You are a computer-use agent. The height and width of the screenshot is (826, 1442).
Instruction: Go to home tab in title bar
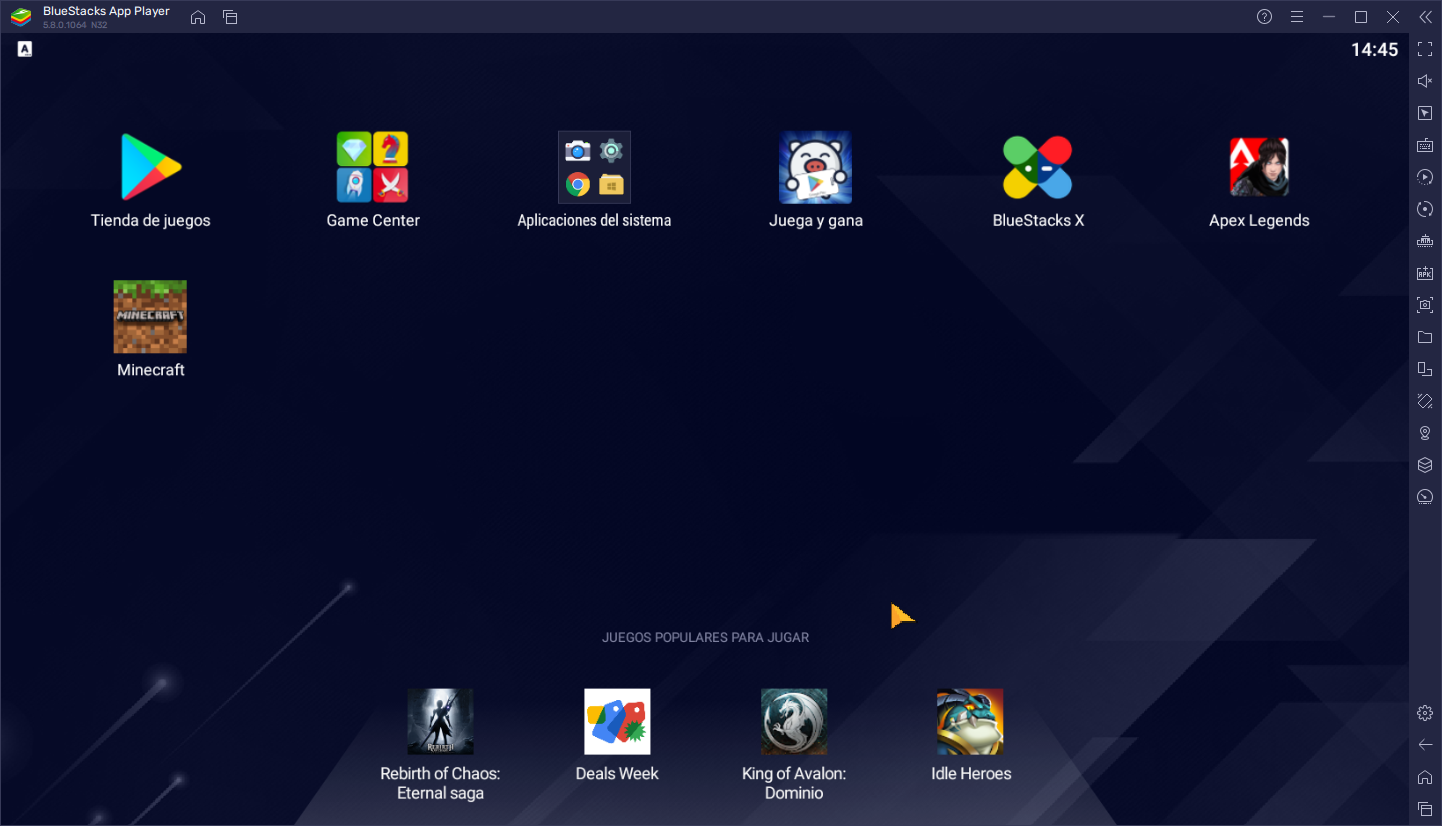198,17
